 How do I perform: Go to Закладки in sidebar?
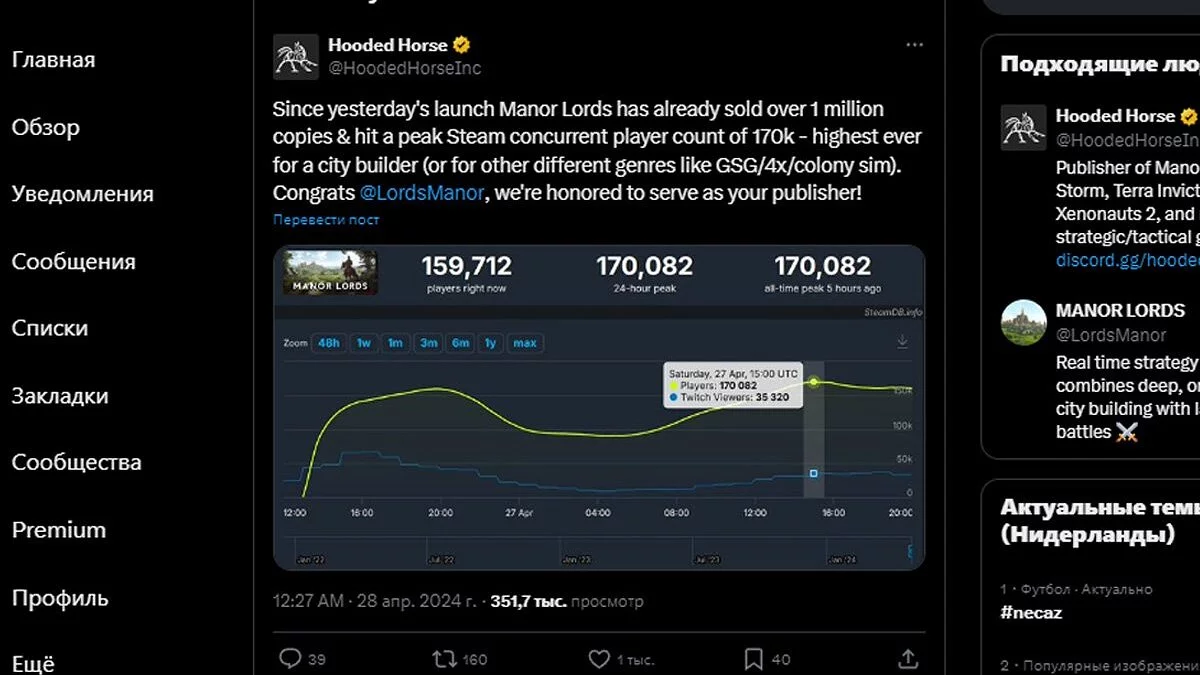pos(60,396)
